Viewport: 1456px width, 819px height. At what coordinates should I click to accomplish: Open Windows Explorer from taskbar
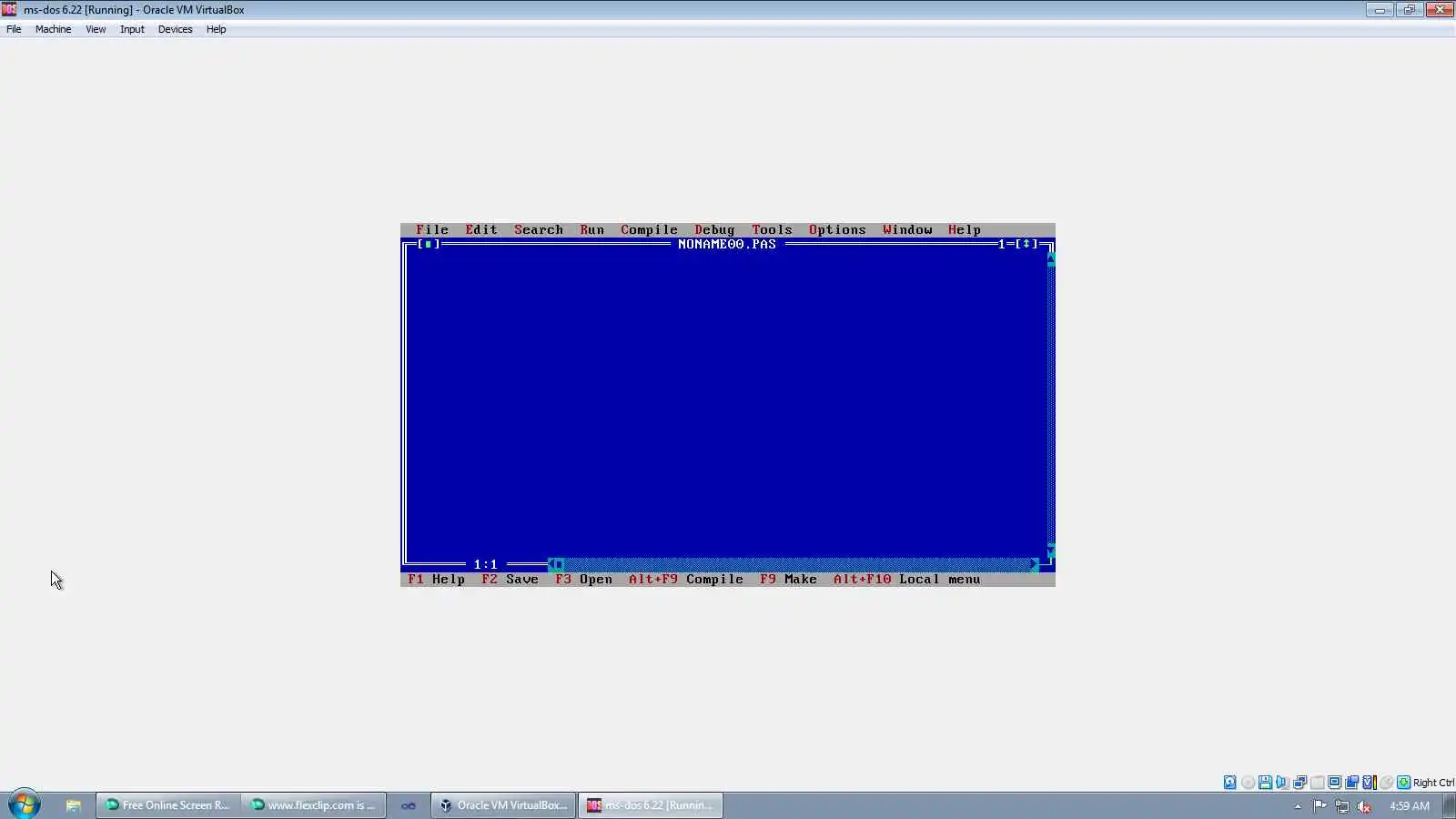tap(74, 804)
